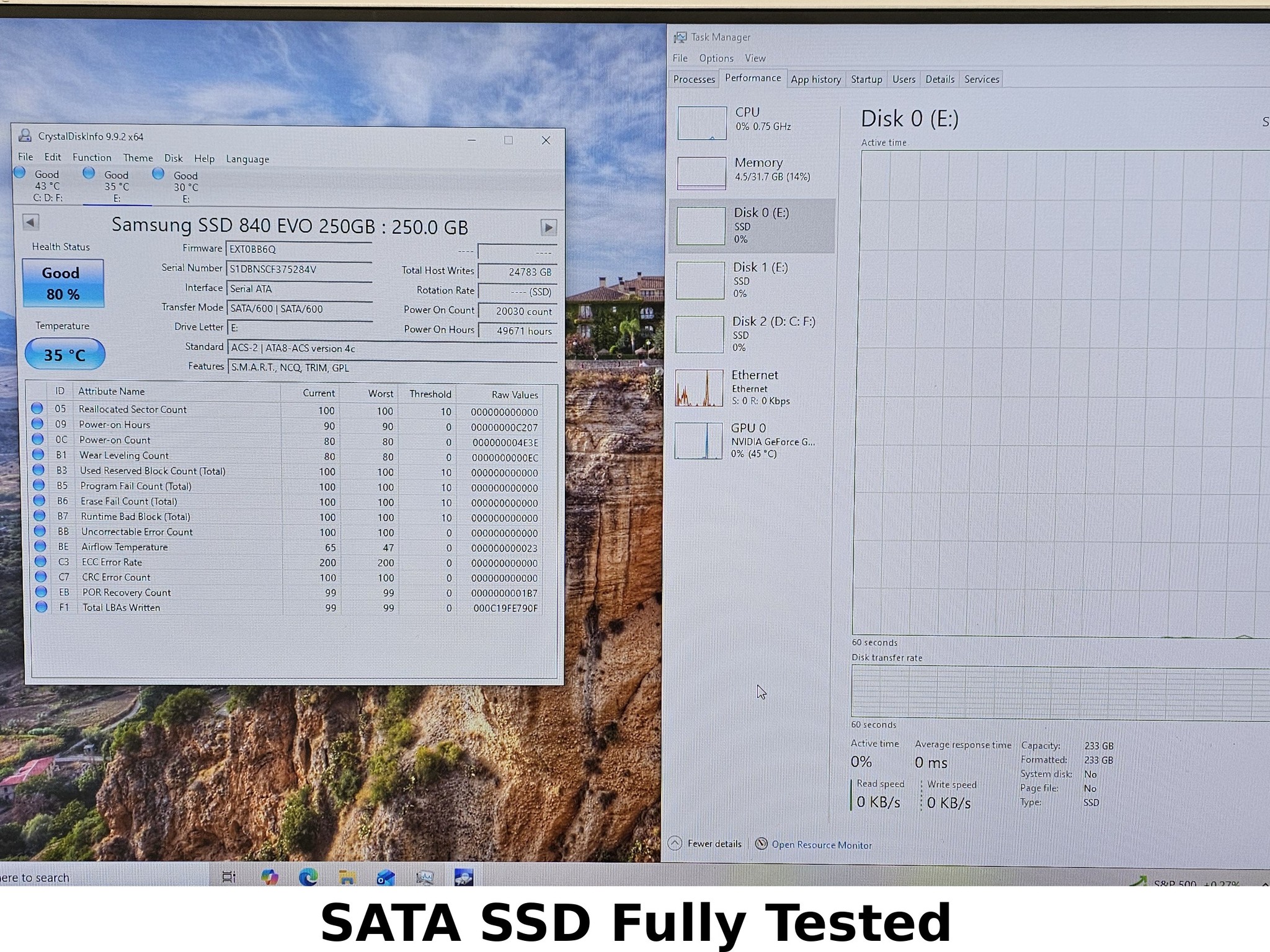
Task: Switch to the Startup tab
Action: tap(866, 79)
